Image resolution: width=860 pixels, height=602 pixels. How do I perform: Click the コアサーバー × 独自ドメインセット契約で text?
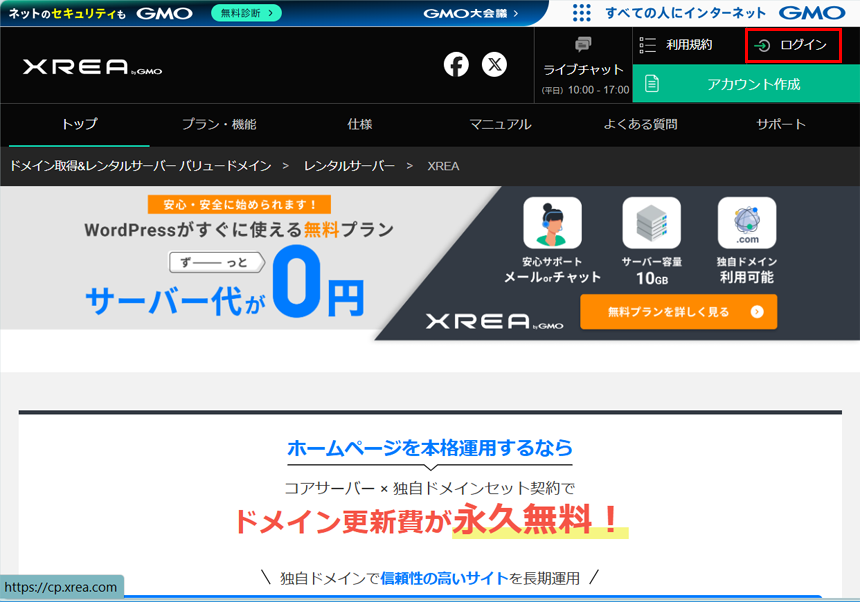429,488
